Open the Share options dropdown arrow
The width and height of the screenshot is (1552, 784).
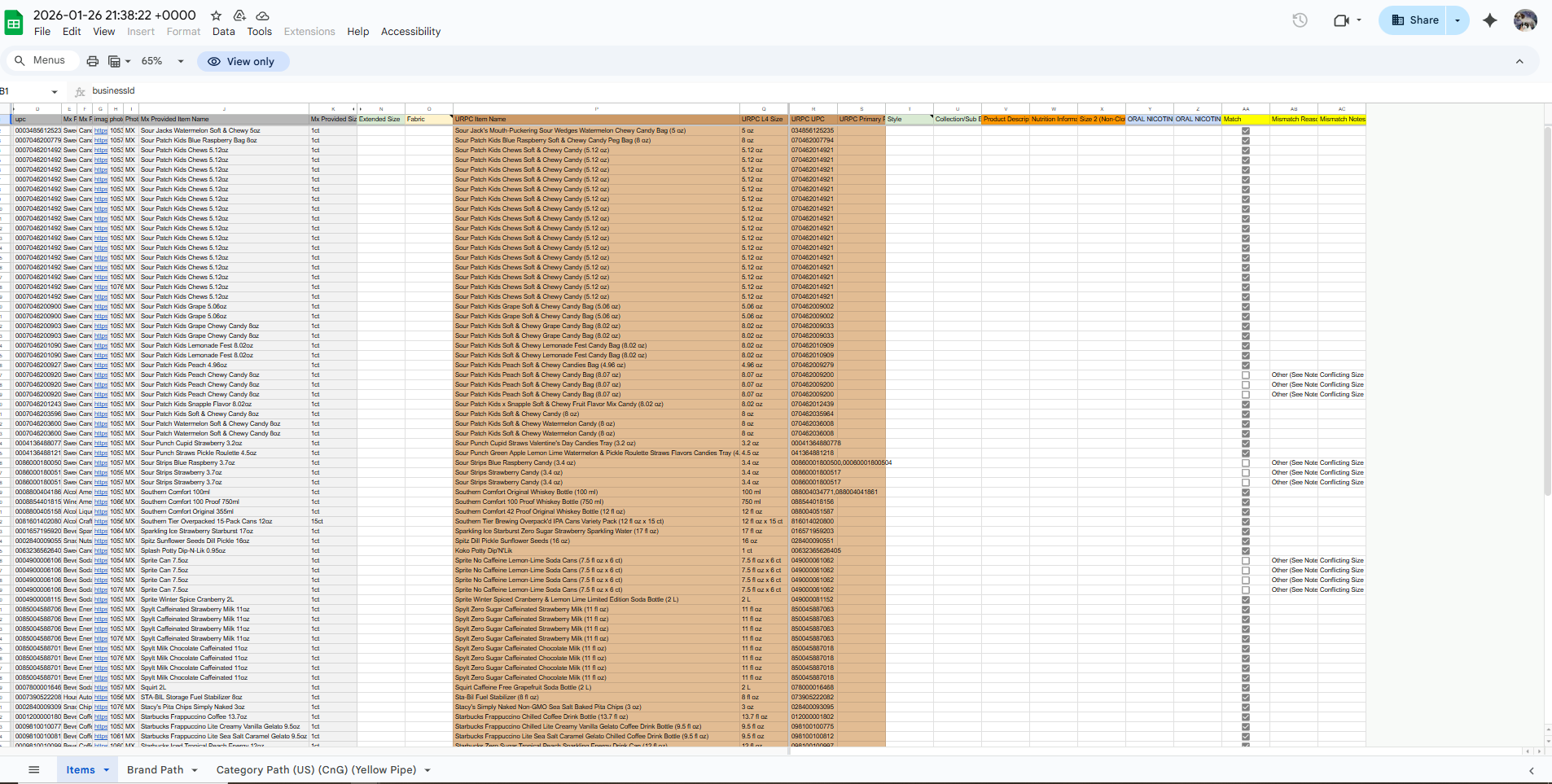point(1457,20)
